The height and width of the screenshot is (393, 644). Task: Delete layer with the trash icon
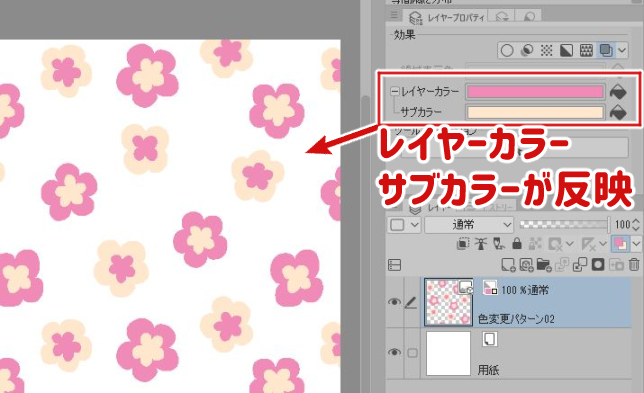(634, 265)
